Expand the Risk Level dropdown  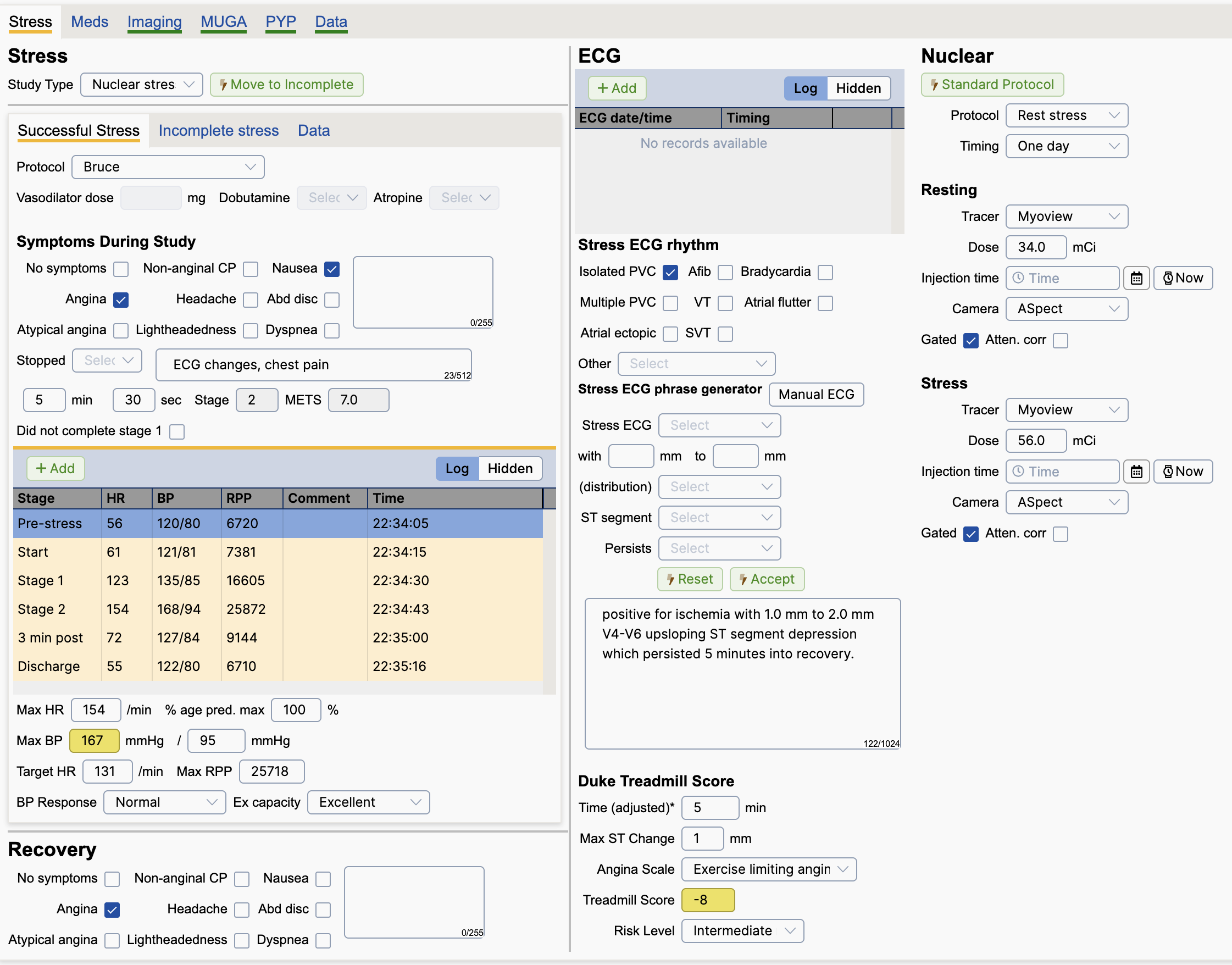pyautogui.click(x=742, y=930)
